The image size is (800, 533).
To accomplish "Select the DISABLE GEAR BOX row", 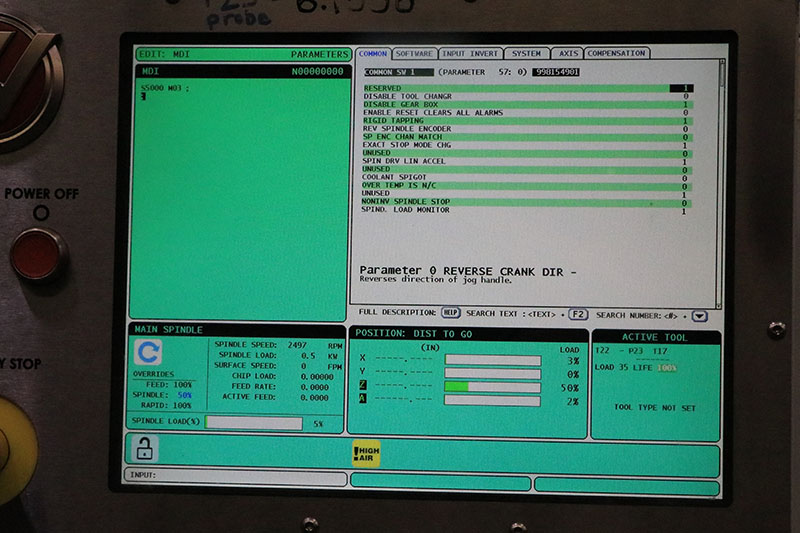I will pos(527,105).
